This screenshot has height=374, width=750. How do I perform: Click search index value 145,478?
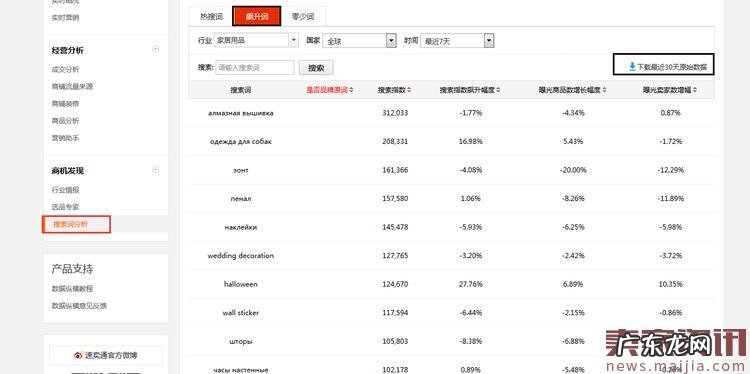pos(395,227)
